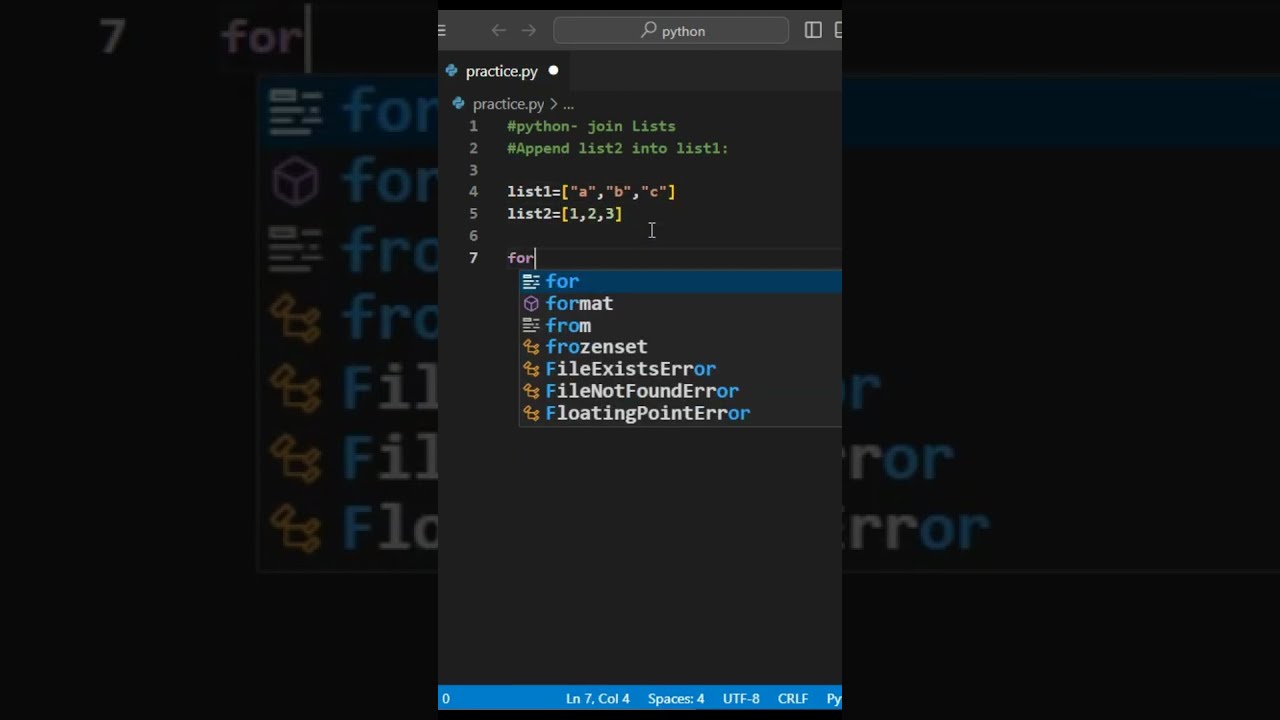Viewport: 1280px width, 720px height.
Task: Select 'frozenset' from suggestions
Action: click(680, 347)
